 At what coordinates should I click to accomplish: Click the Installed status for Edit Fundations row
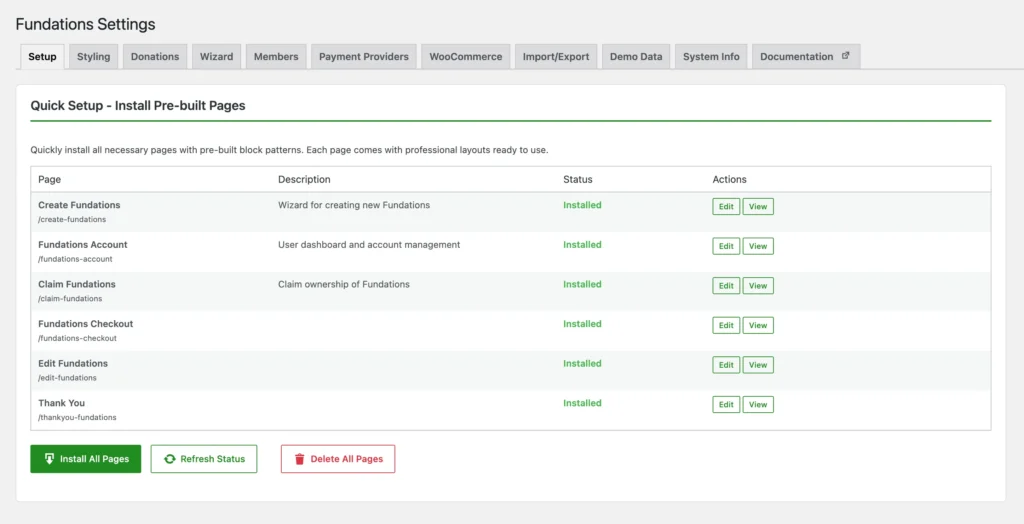pos(583,363)
